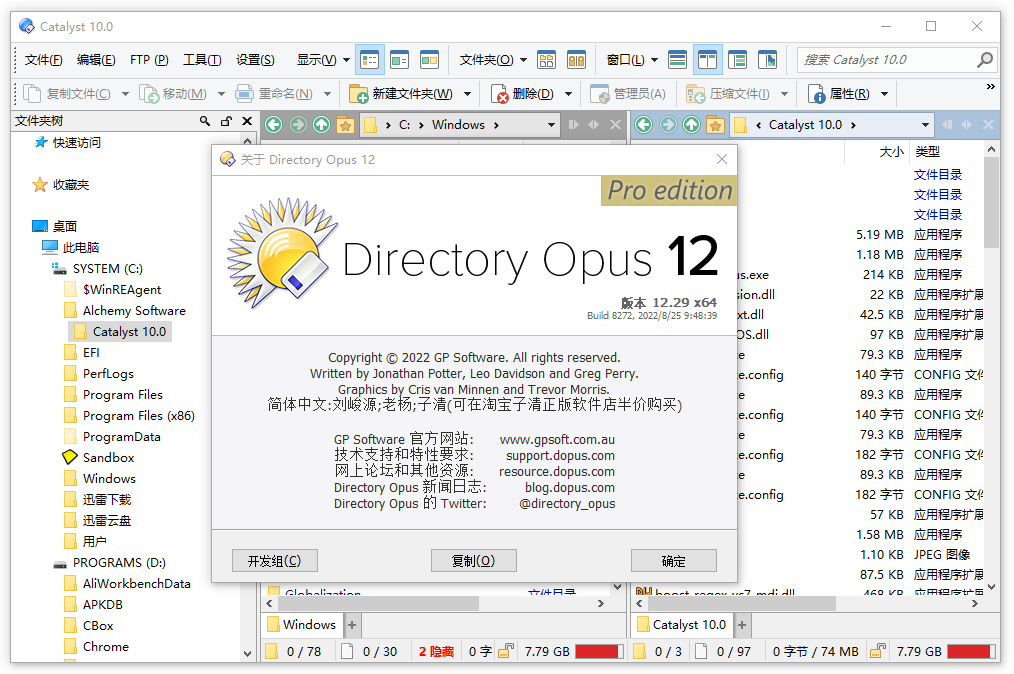Click Properties toolbar button
The width and height of the screenshot is (1014, 674).
(839, 94)
